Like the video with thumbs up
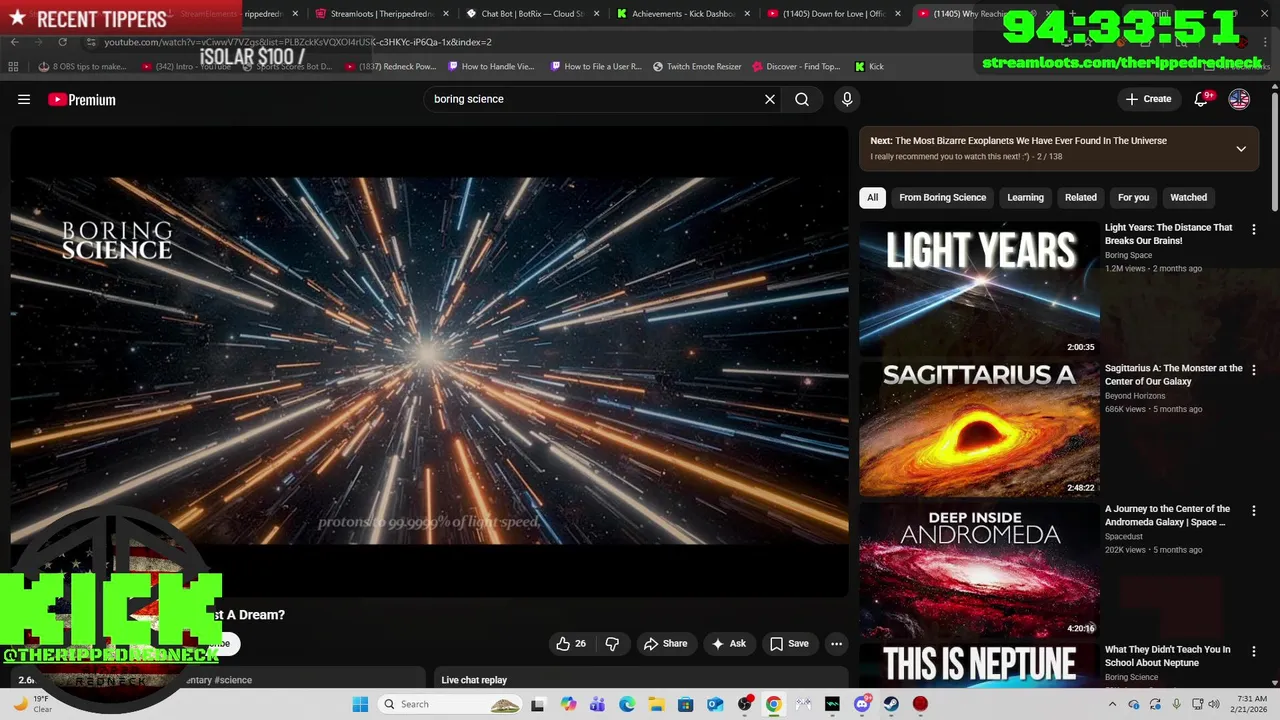The image size is (1280, 720). (571, 644)
